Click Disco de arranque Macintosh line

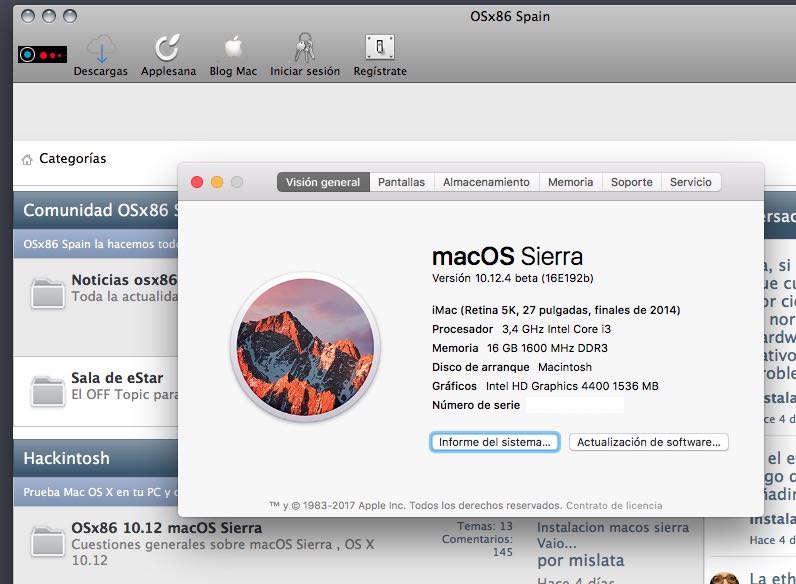coord(512,367)
